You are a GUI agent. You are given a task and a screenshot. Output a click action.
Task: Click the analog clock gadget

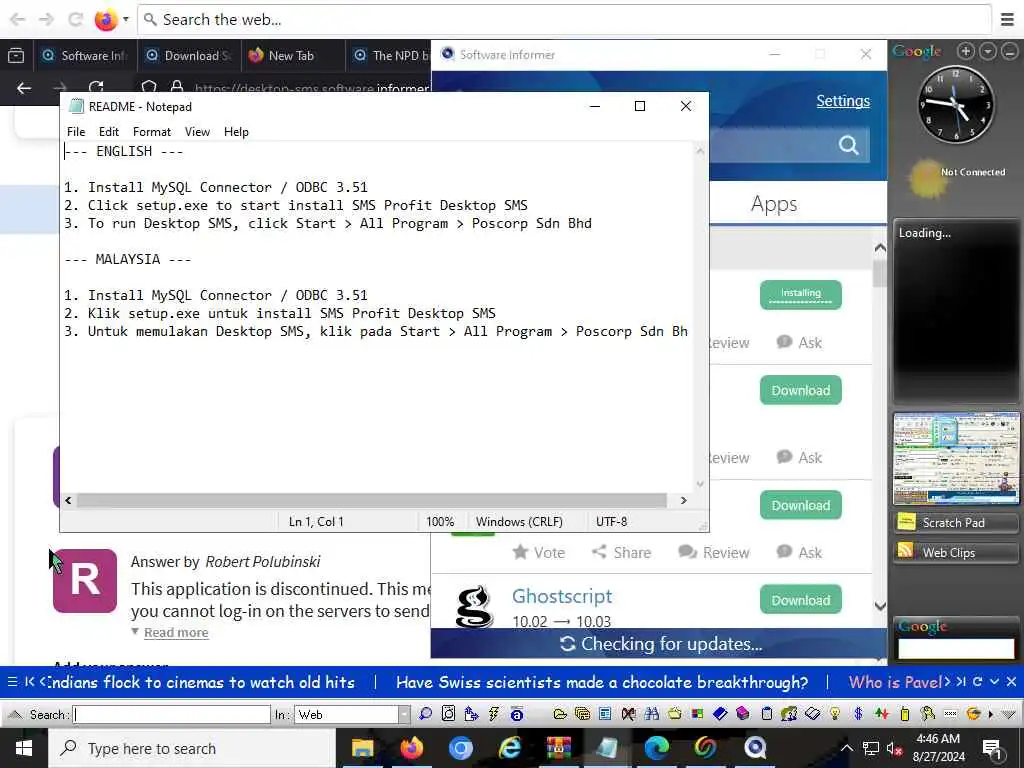[955, 104]
